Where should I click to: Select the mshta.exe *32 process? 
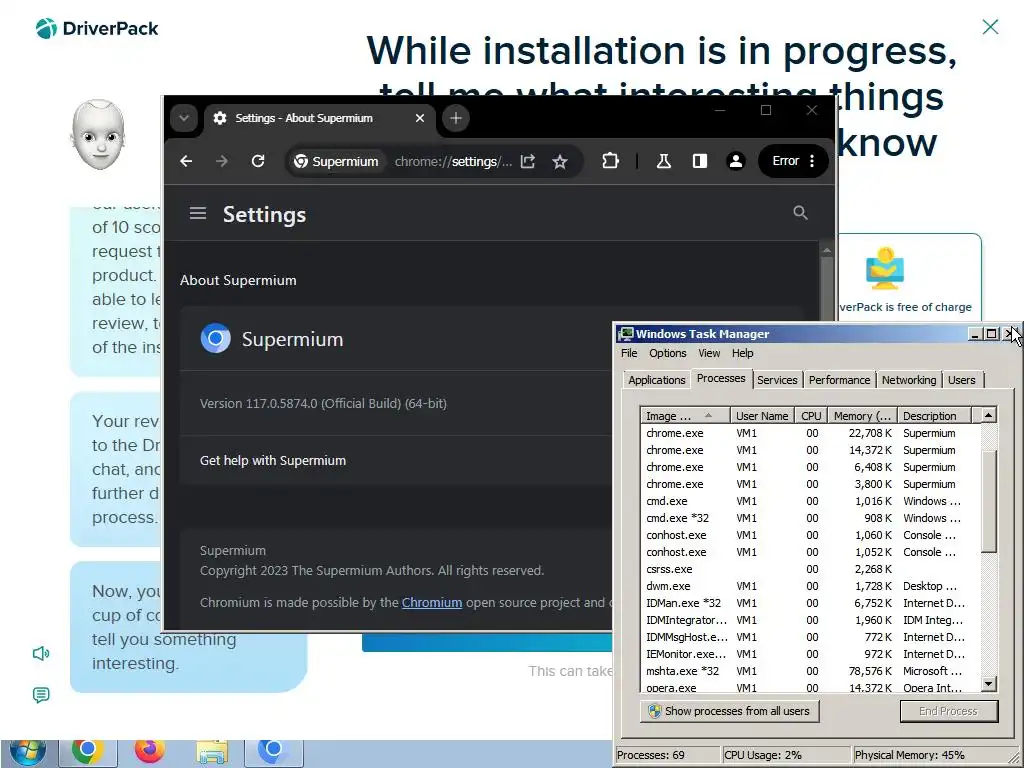pos(810,671)
